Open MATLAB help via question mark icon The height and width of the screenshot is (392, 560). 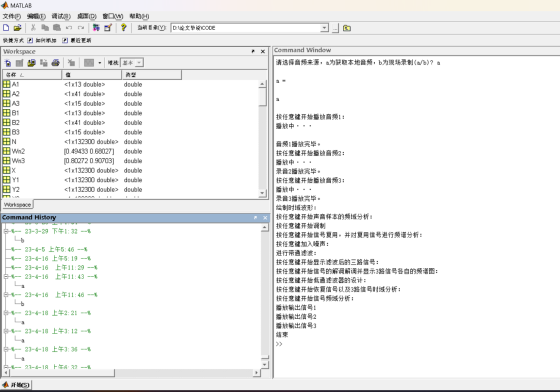(124, 28)
